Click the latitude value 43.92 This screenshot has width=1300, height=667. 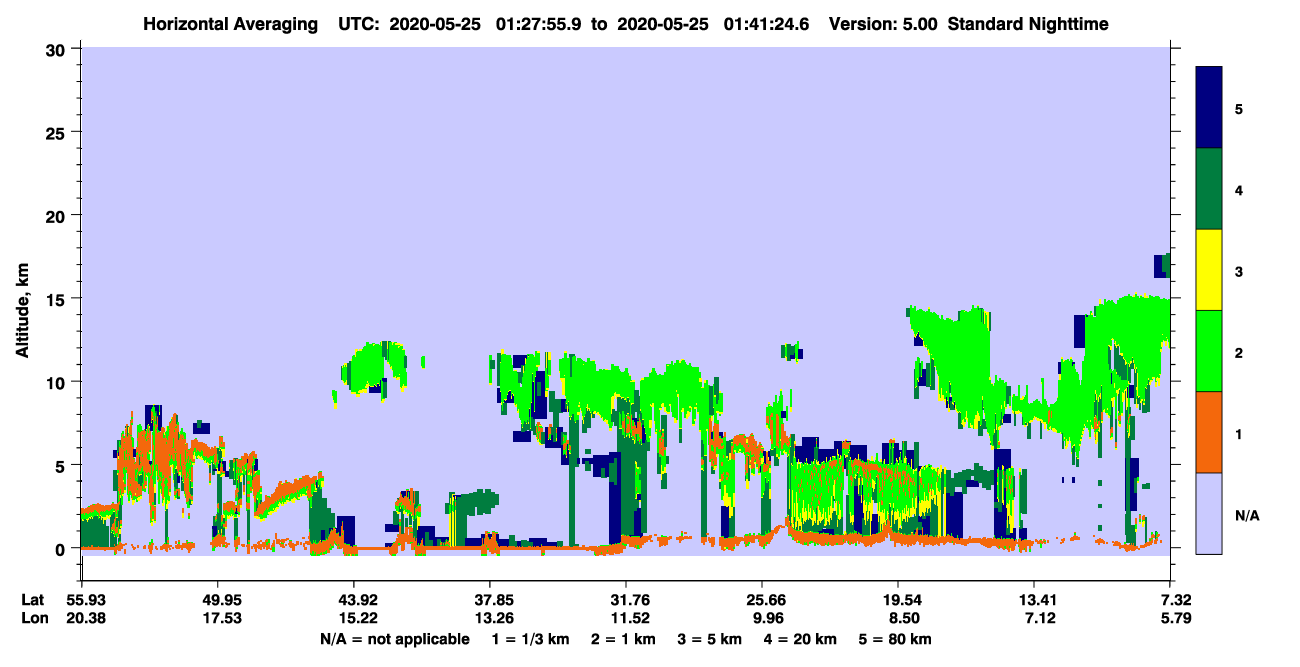[353, 600]
